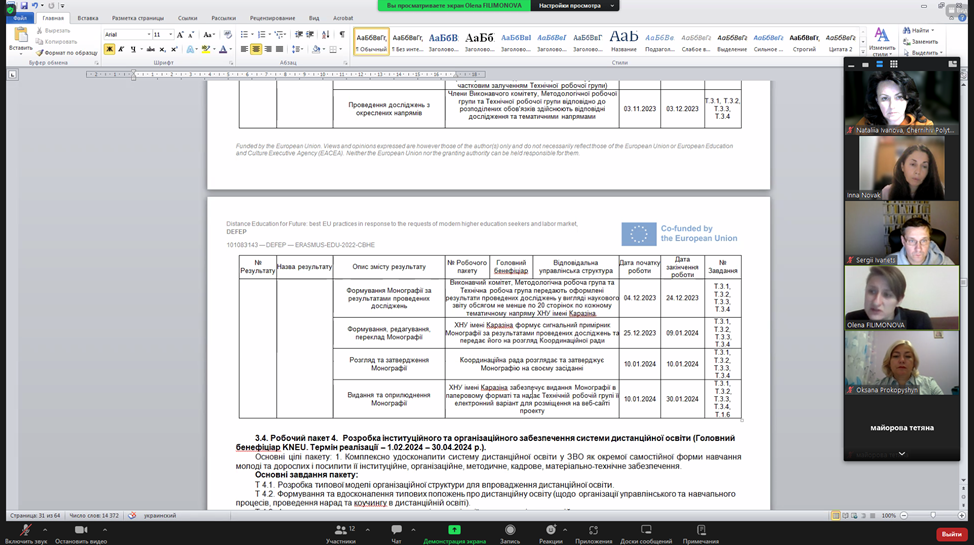Click Заменить replace button

(920, 42)
